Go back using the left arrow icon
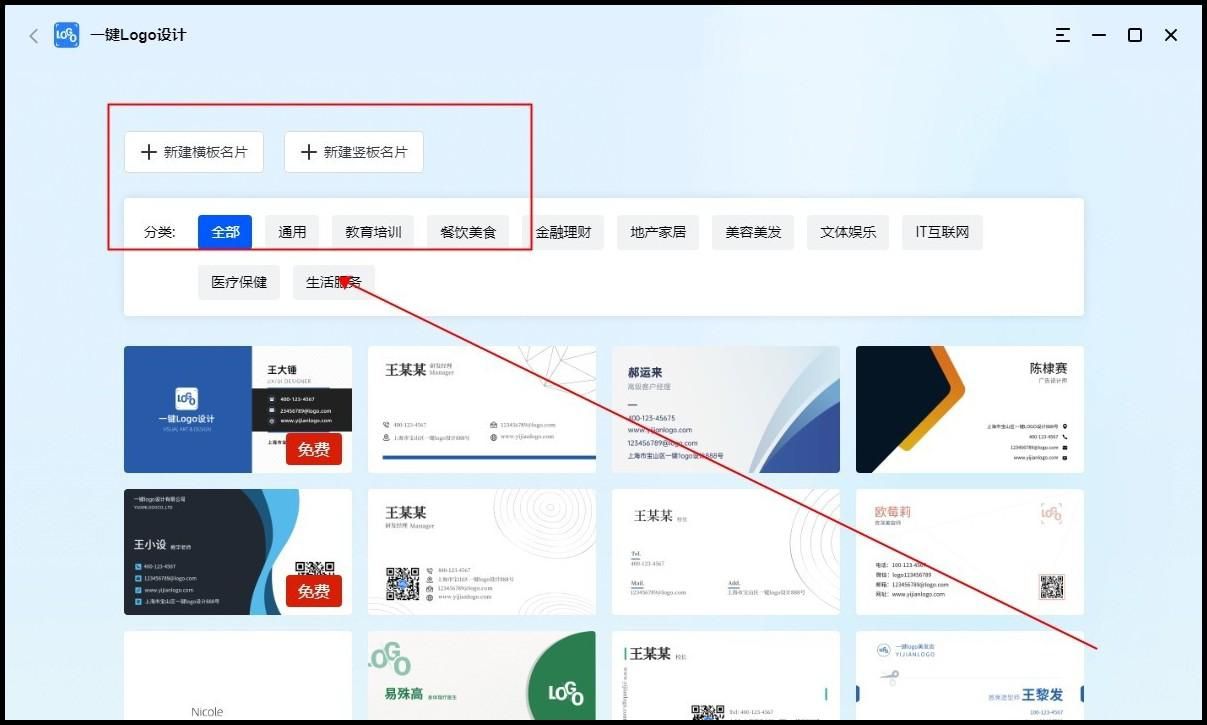This screenshot has height=725, width=1207. [x=34, y=35]
